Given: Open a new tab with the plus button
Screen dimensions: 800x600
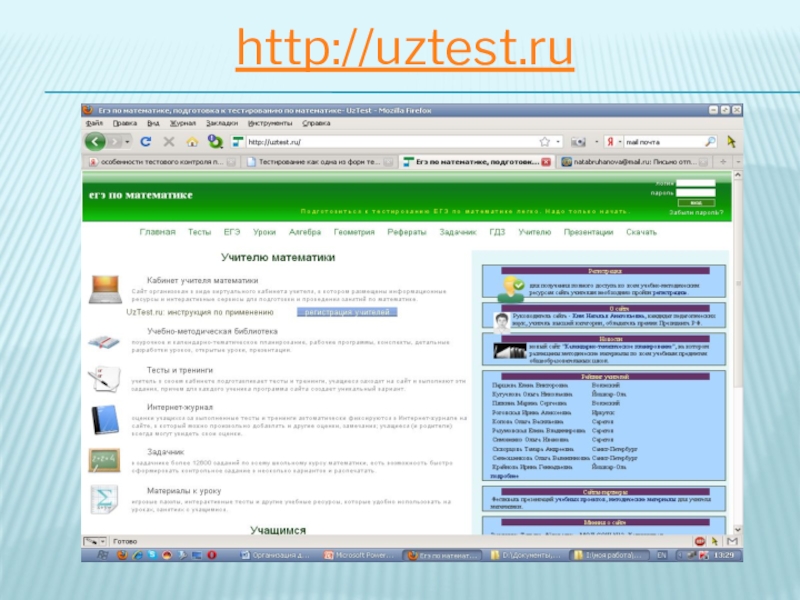Looking at the screenshot, I should pyautogui.click(x=722, y=162).
